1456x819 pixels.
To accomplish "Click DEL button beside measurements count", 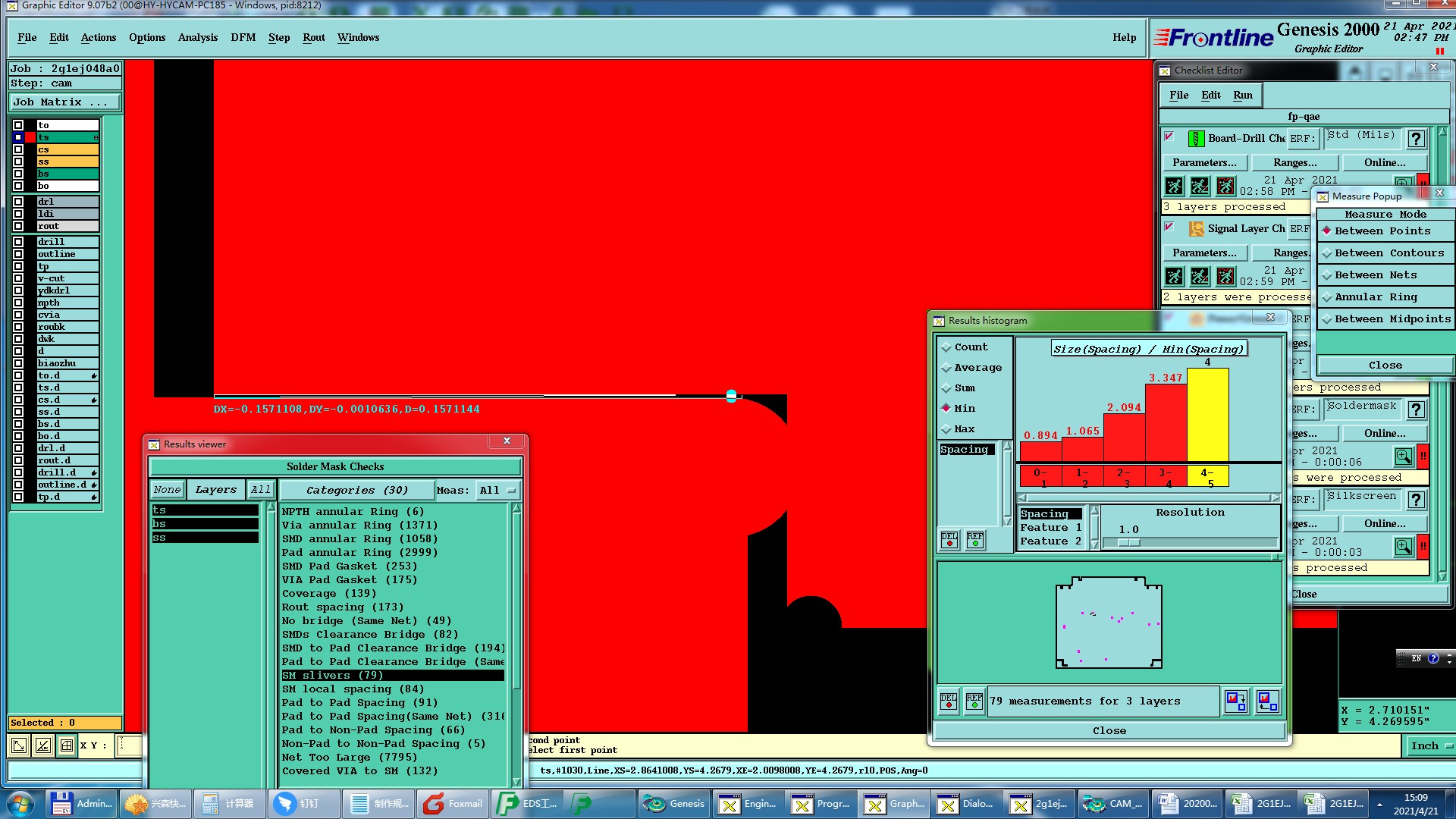I will coord(948,701).
